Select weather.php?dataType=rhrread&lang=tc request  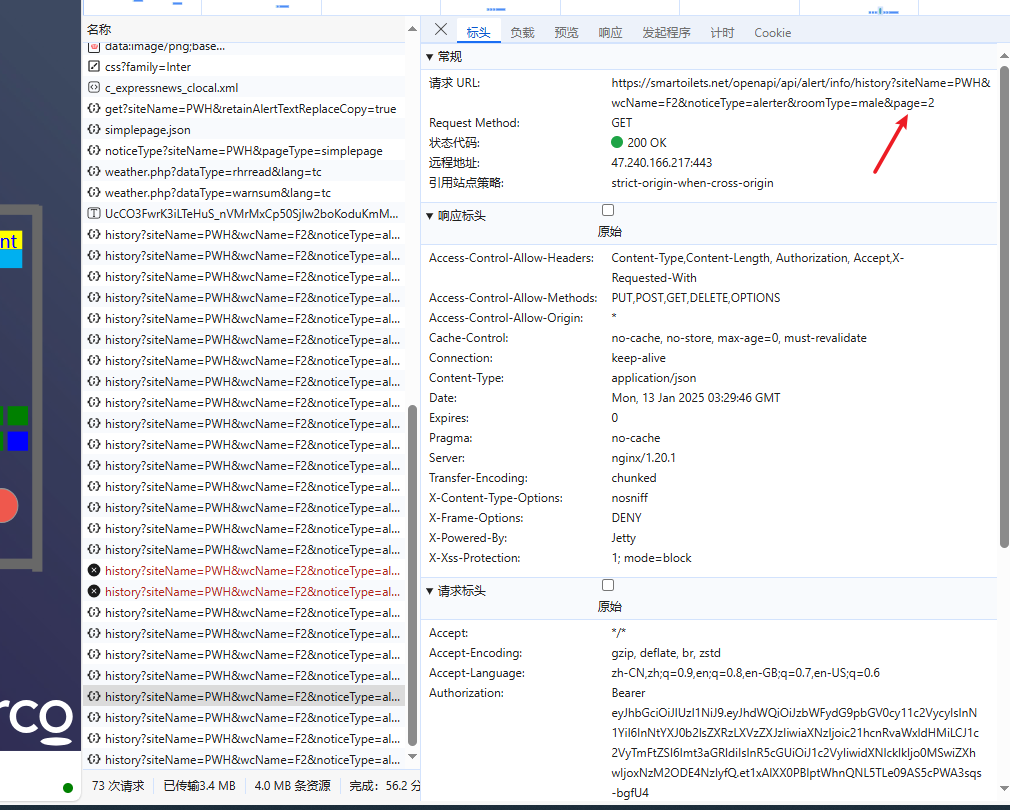click(245, 172)
